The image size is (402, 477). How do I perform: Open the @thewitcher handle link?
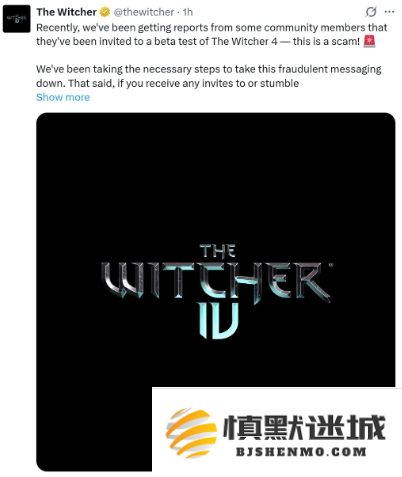click(x=144, y=12)
